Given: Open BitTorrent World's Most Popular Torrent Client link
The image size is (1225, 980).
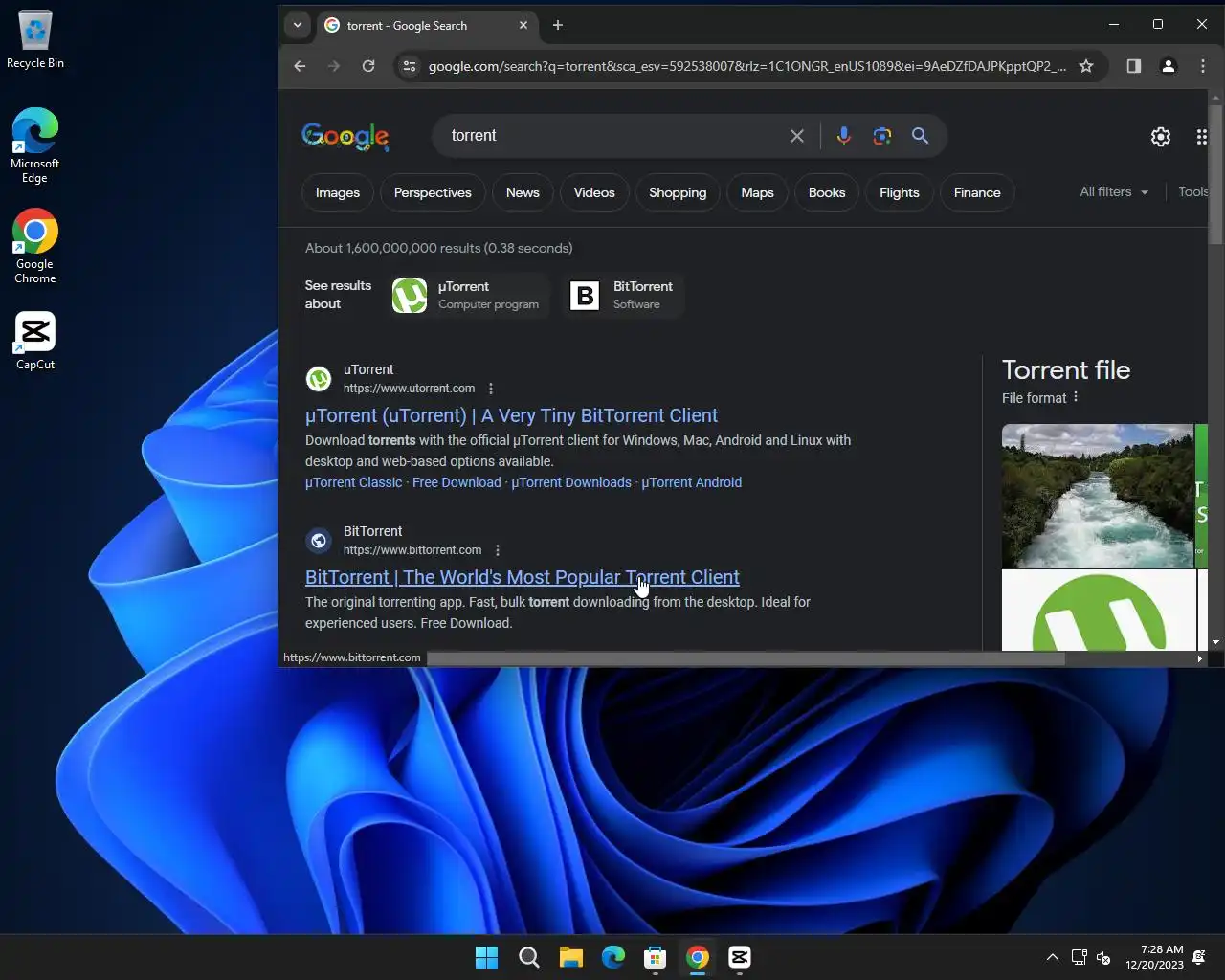Looking at the screenshot, I should [x=523, y=577].
